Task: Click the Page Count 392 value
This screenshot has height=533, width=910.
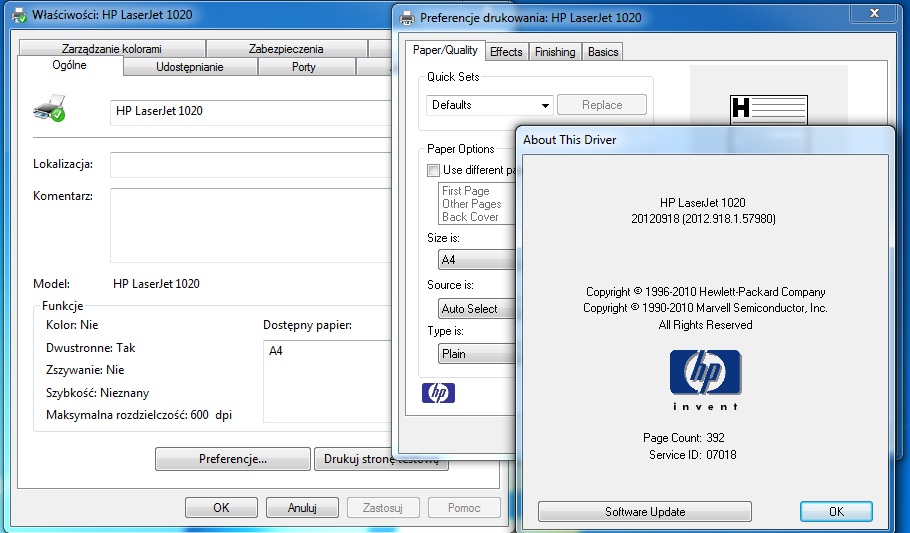Action: [716, 438]
